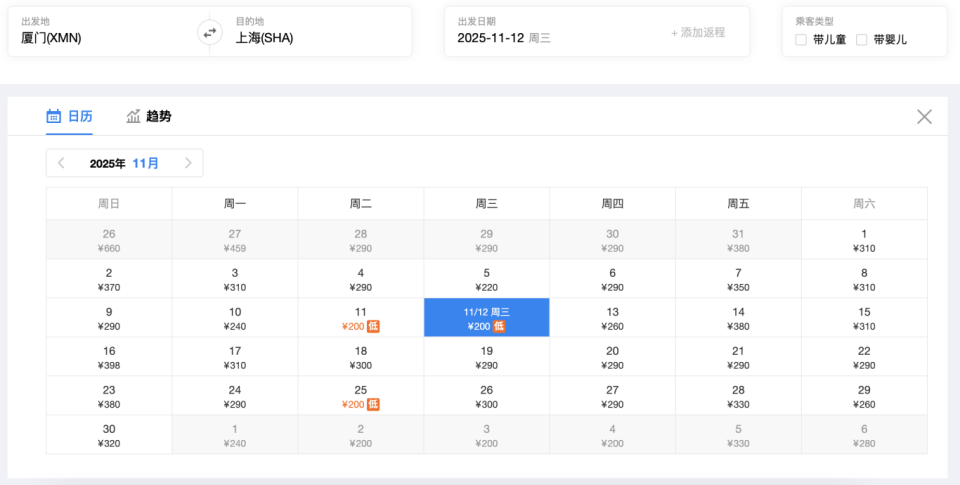Enable the 带儿童 checkbox
The height and width of the screenshot is (485, 960).
point(801,40)
